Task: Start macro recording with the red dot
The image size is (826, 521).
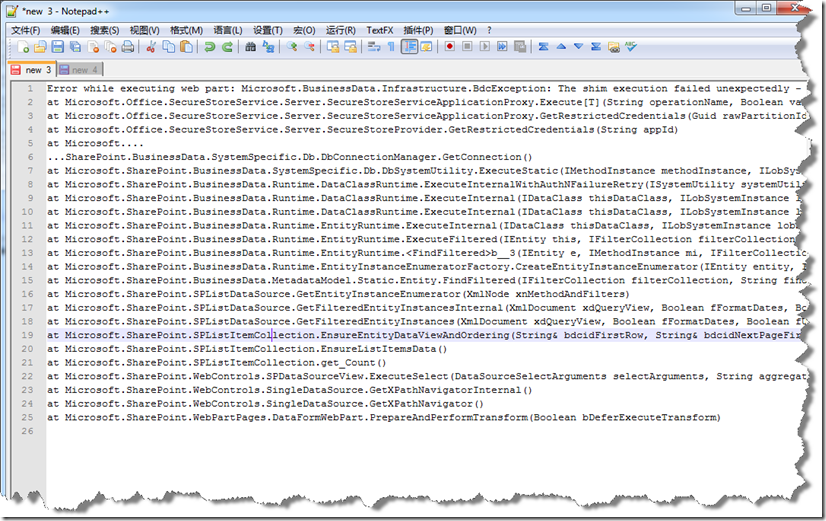Action: pyautogui.click(x=450, y=47)
